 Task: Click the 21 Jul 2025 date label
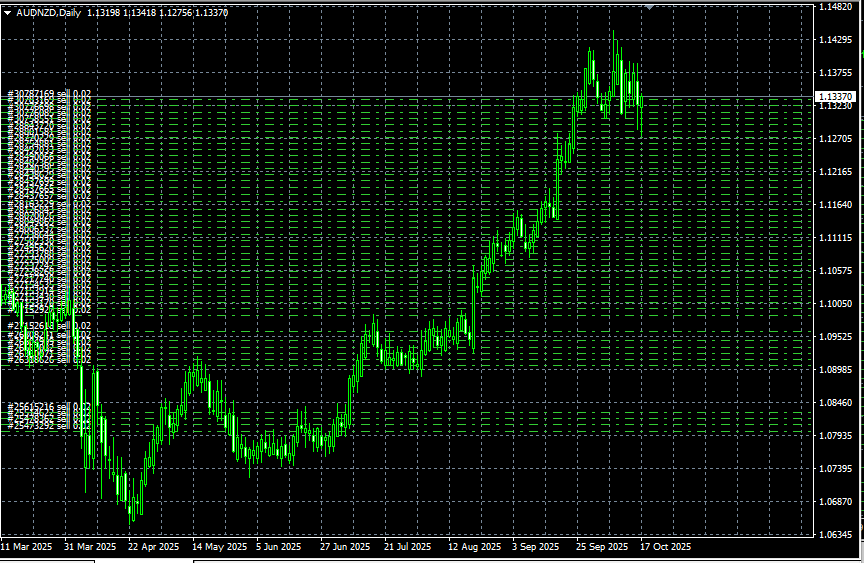[407, 548]
